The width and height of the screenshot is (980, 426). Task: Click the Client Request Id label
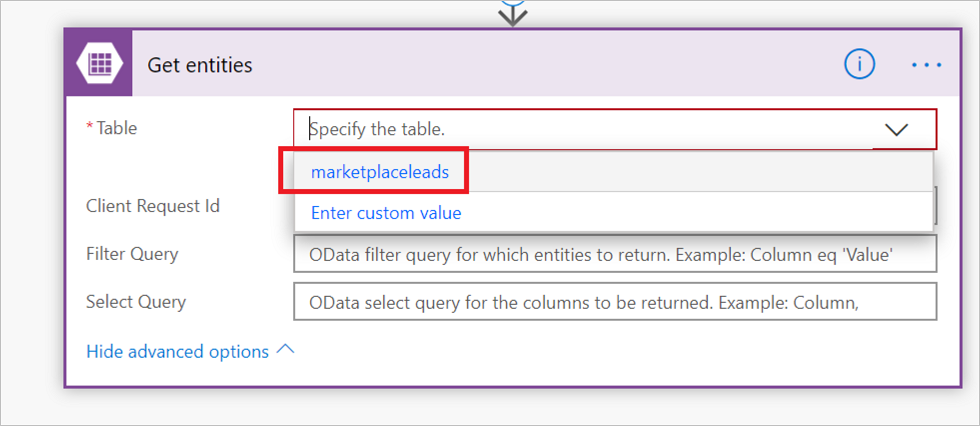153,206
